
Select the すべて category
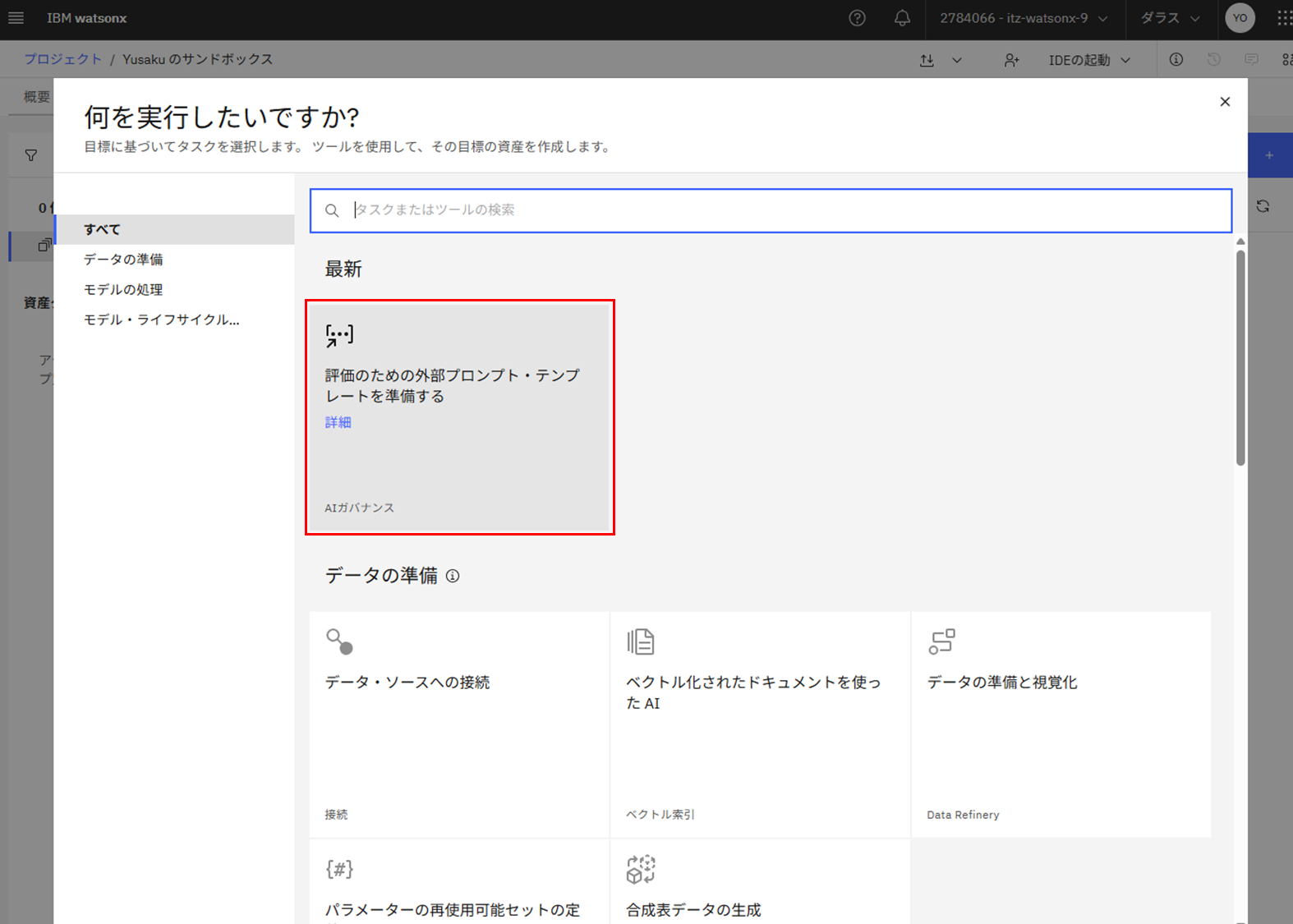point(174,229)
